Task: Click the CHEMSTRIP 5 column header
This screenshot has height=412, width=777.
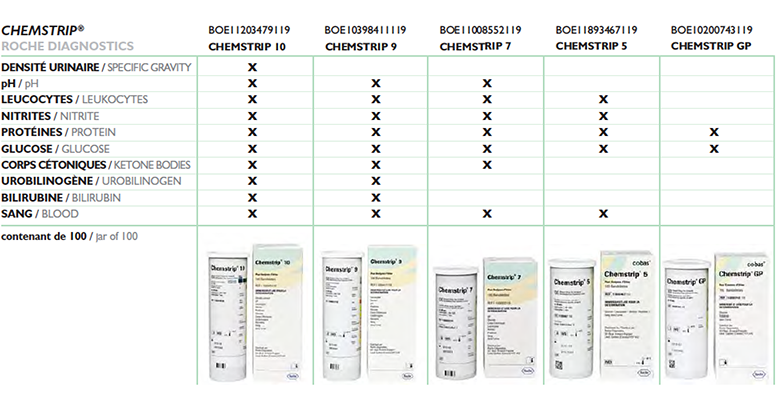Action: tap(591, 46)
